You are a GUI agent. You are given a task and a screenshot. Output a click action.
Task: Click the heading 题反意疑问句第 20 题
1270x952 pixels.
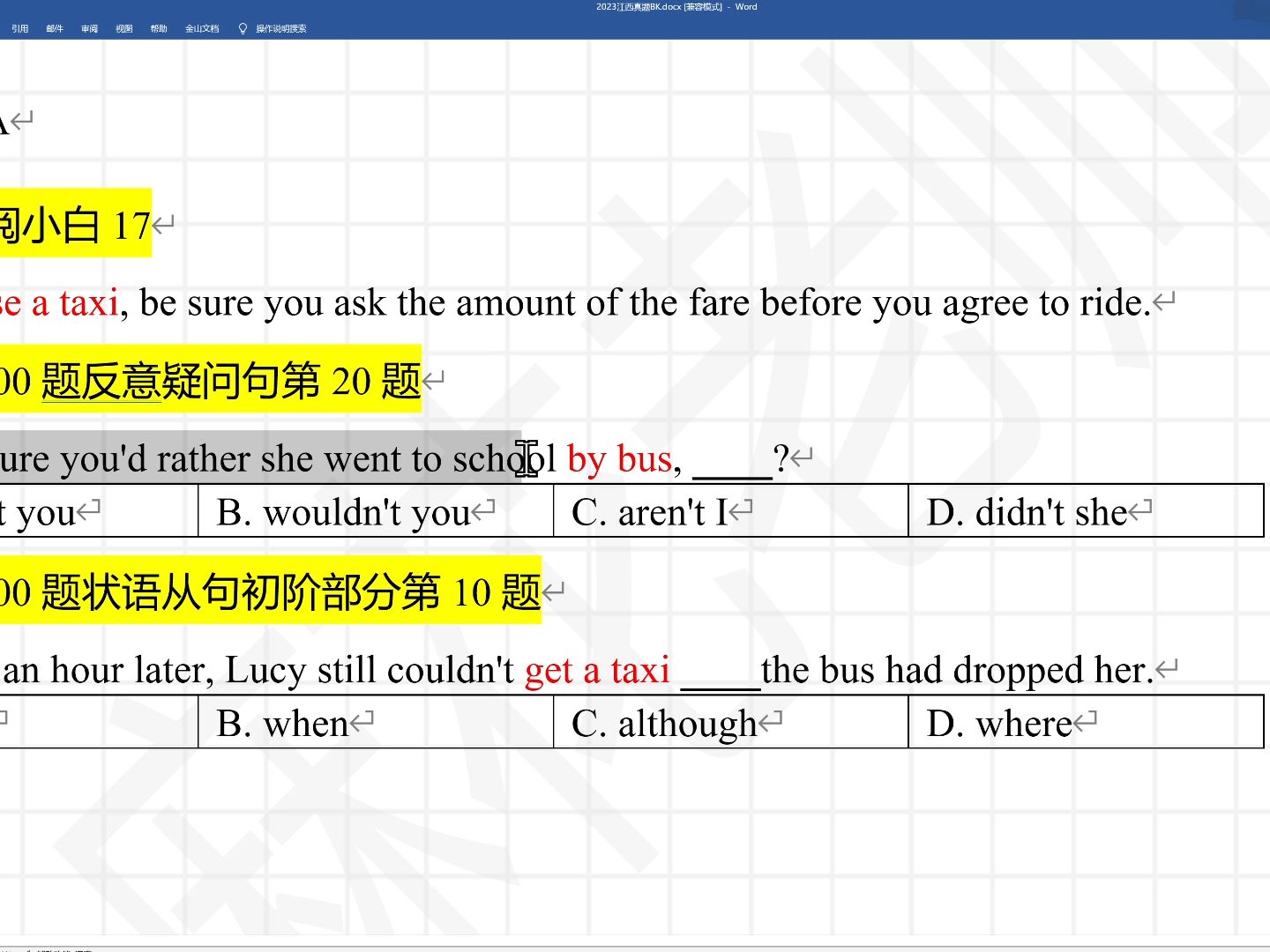click(231, 381)
